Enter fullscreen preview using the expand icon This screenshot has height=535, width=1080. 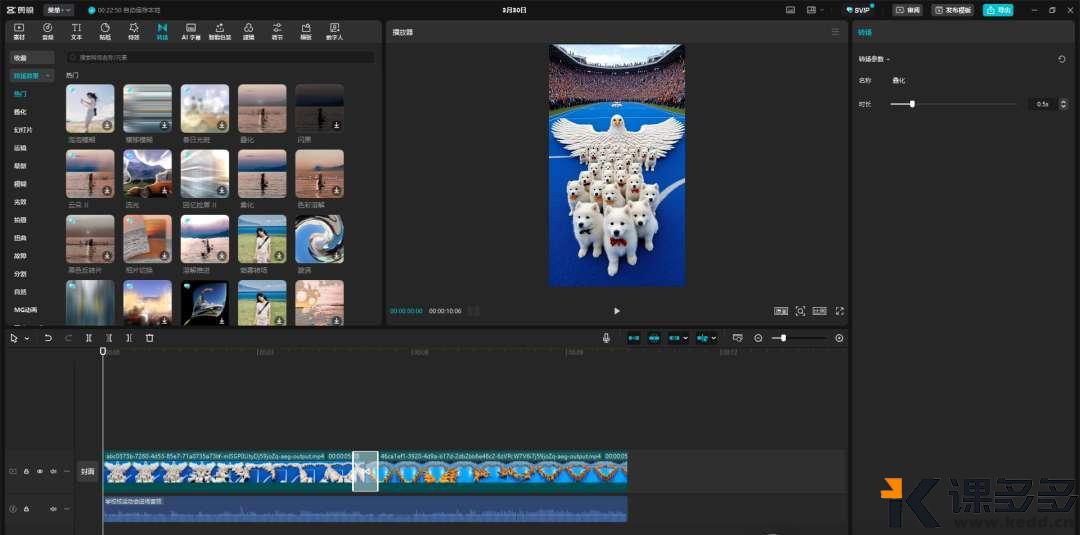(839, 311)
